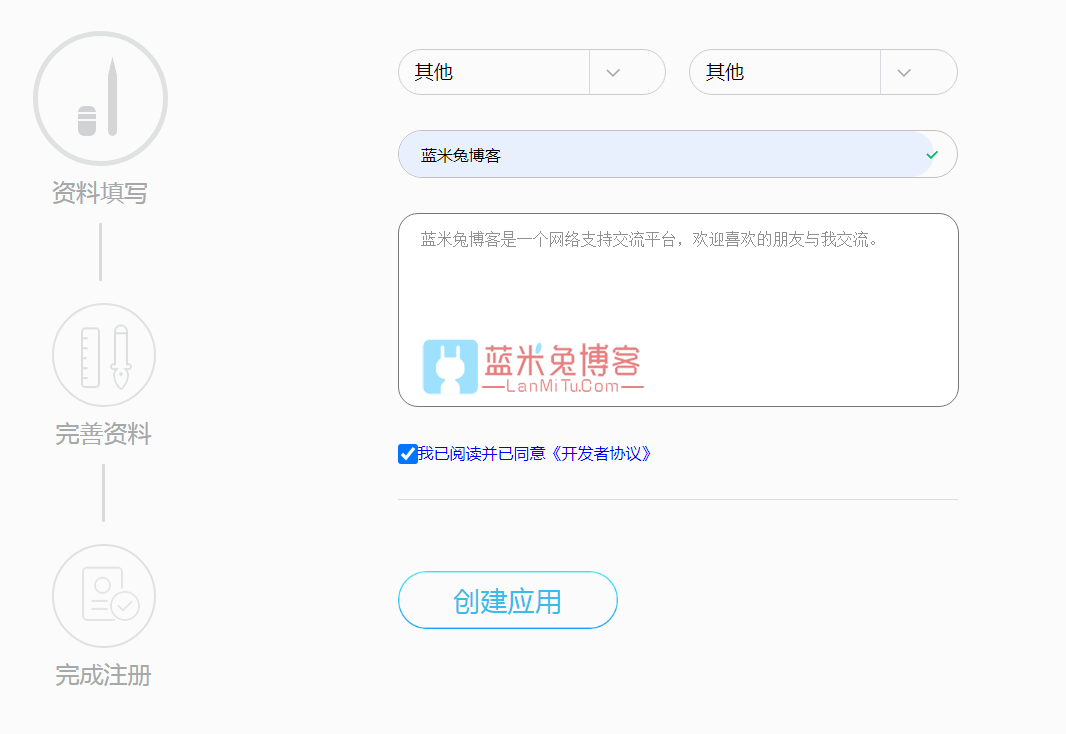The height and width of the screenshot is (734, 1066).
Task: Click the ruler-and-pen 完善资料 step icon
Action: click(104, 355)
